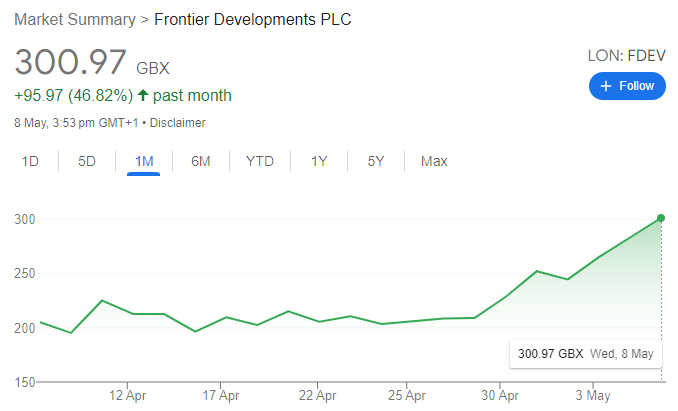678x411 pixels.
Task: Switch to the 1Y range tab
Action: click(319, 161)
